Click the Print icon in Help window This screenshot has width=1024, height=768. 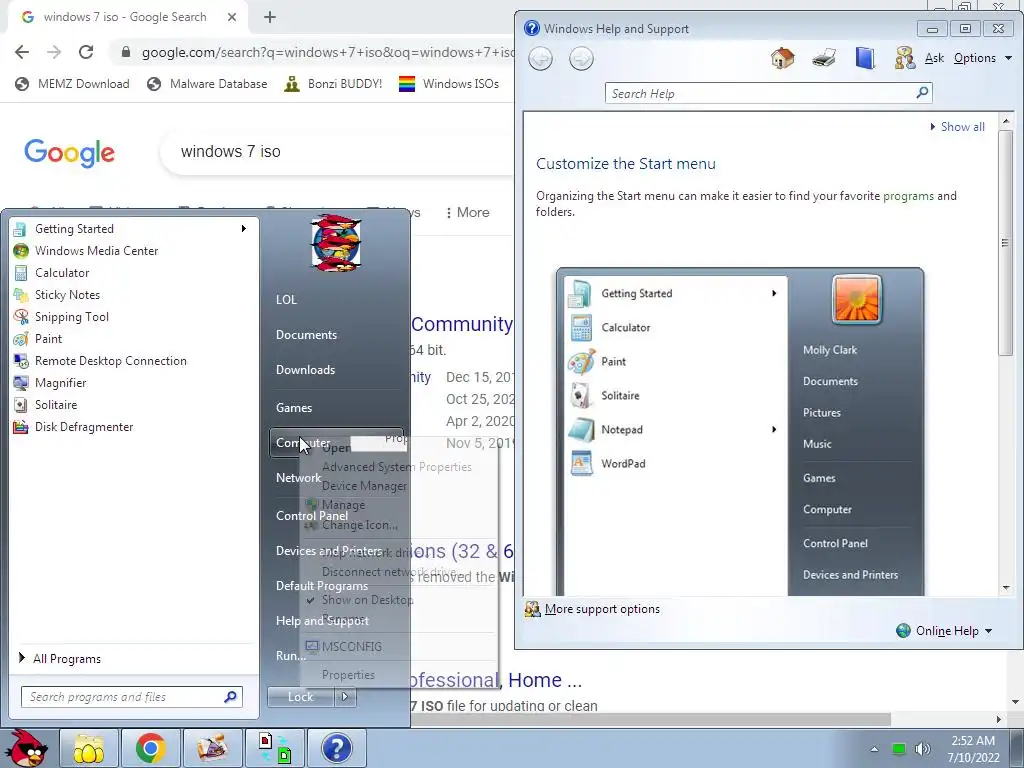(x=824, y=58)
